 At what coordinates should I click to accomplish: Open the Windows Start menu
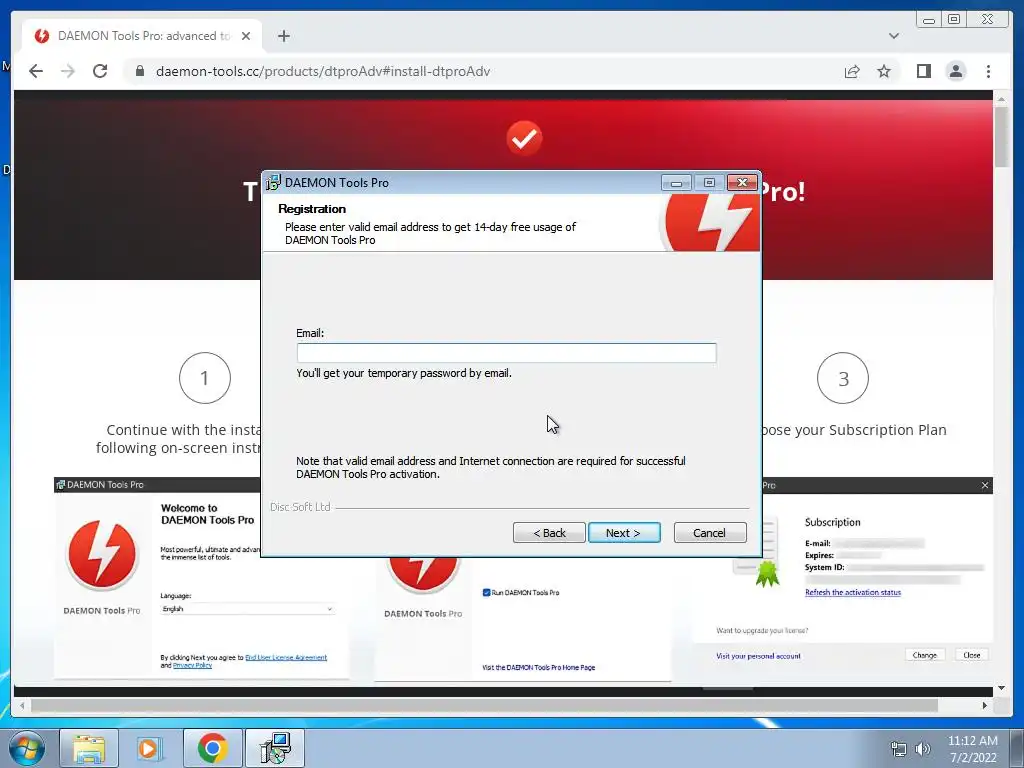pyautogui.click(x=26, y=748)
